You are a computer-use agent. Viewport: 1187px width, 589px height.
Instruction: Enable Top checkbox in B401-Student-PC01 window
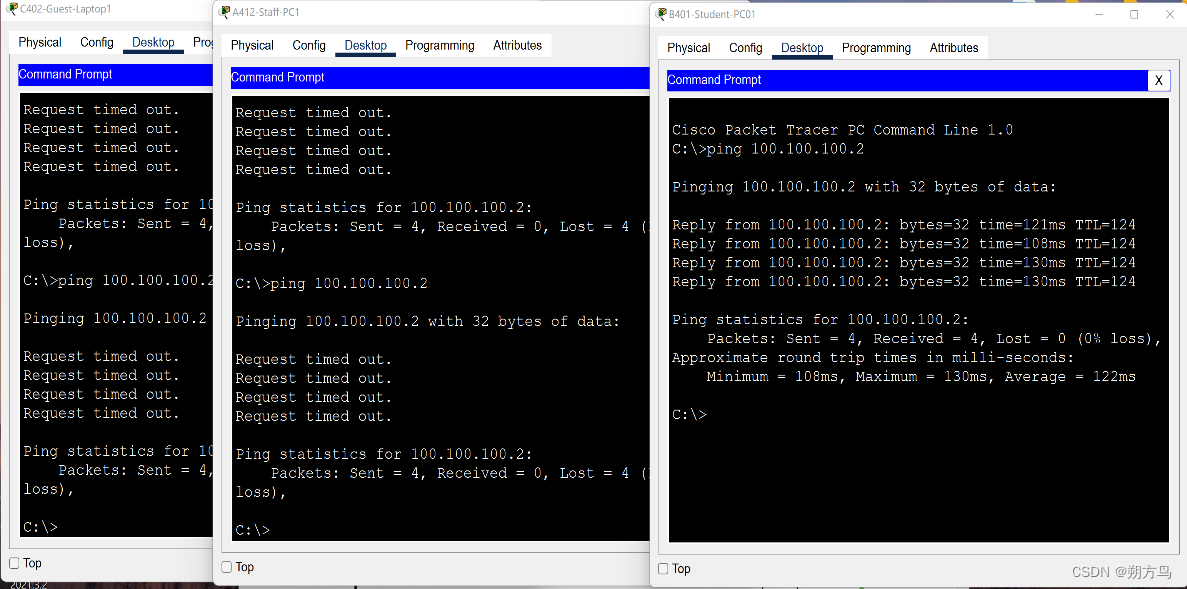[663, 569]
